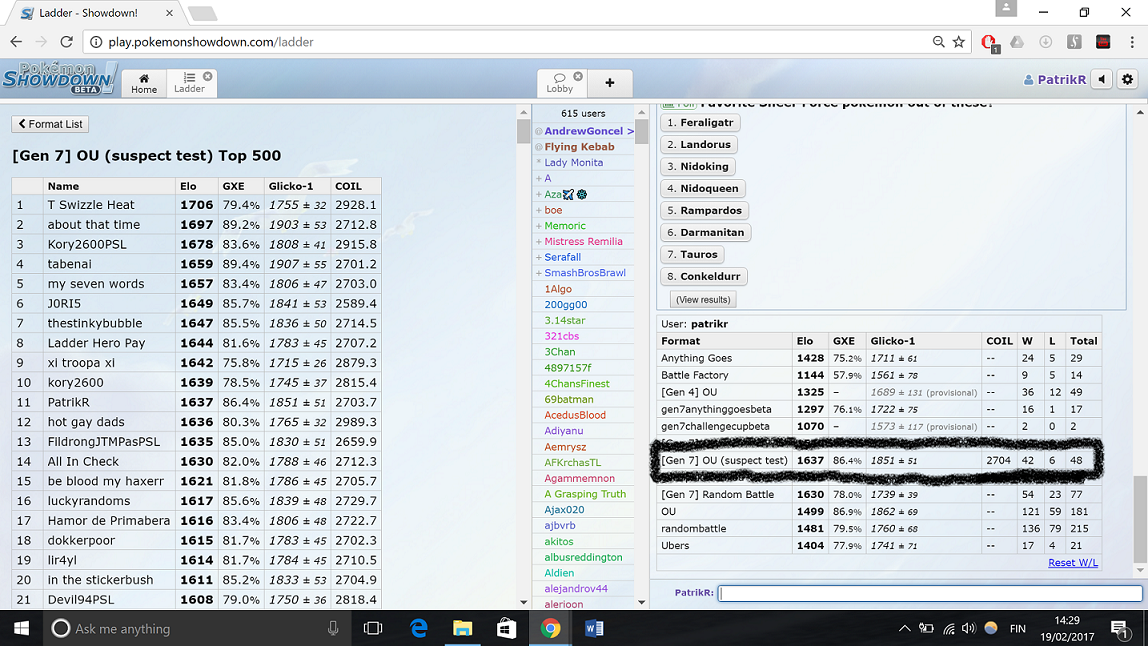Open the PatrikR username menu

click(1054, 80)
